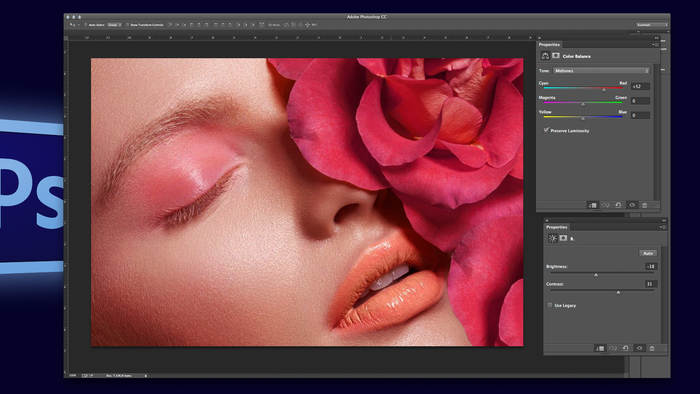
Task: Reset Color Balance adjustment to defaults
Action: coord(618,205)
